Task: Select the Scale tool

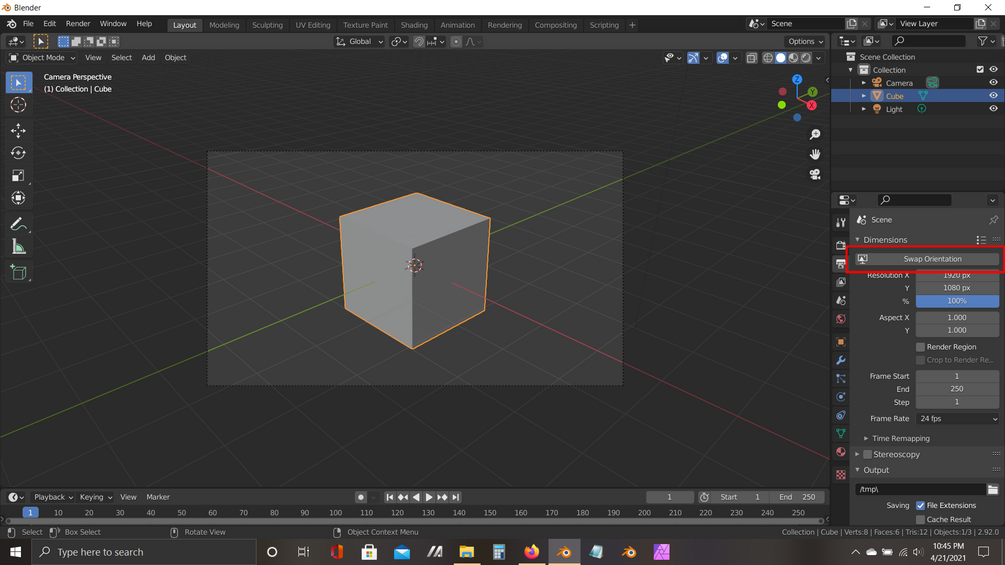Action: tap(18, 176)
